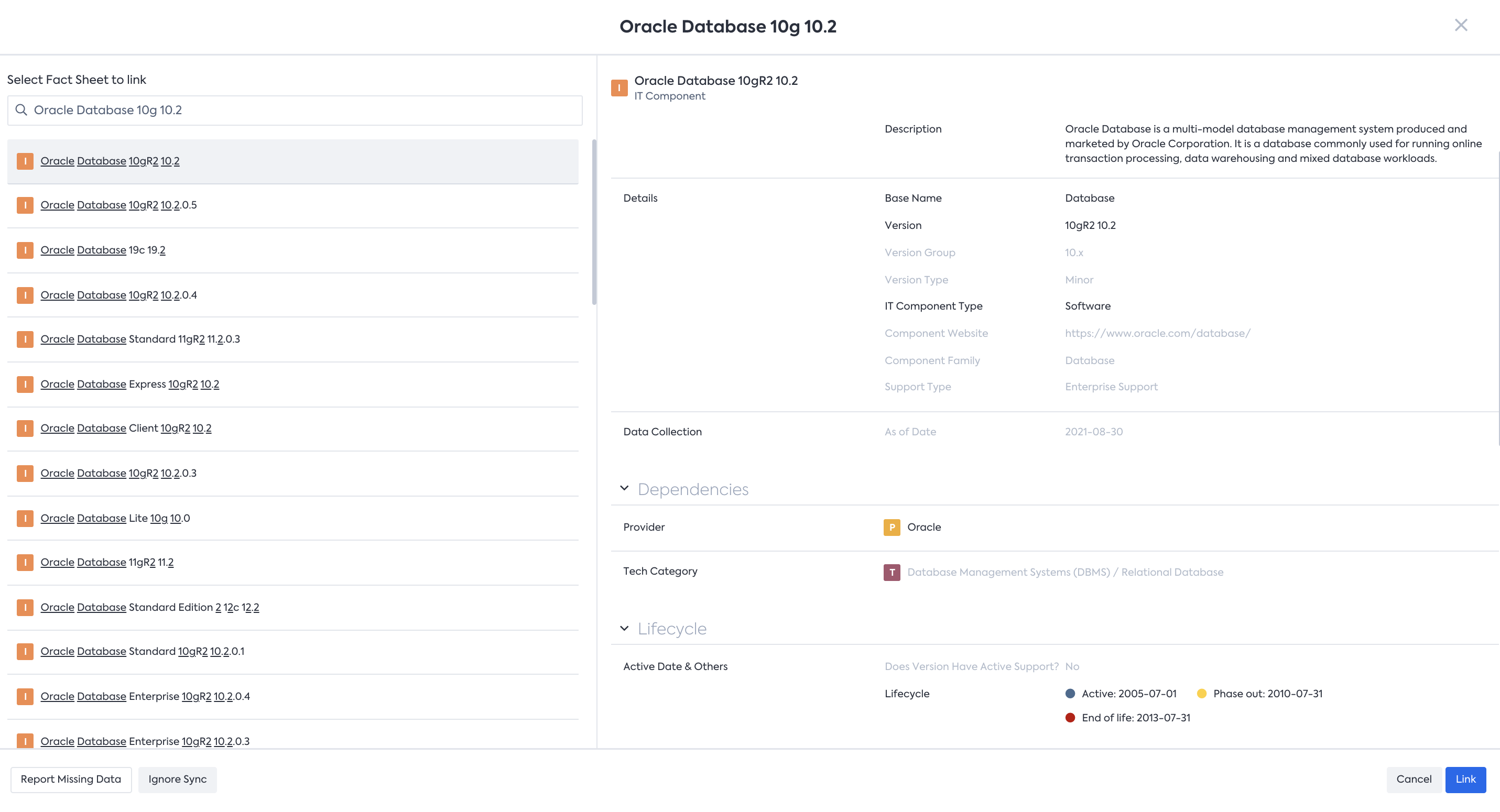The width and height of the screenshot is (1500, 812).
Task: Click icon beside Oracle Database Express 10gR2 10.2
Action: pos(25,384)
